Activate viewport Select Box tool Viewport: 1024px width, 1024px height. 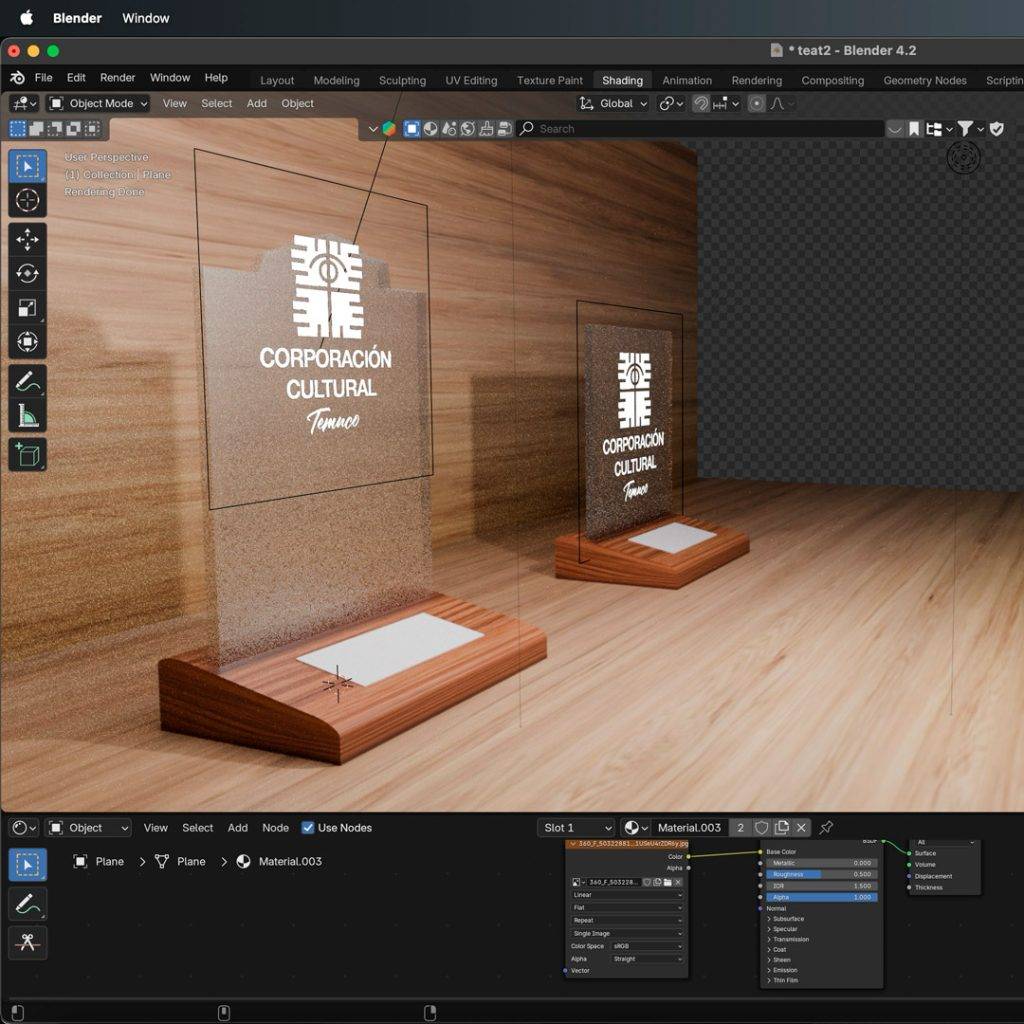27,167
